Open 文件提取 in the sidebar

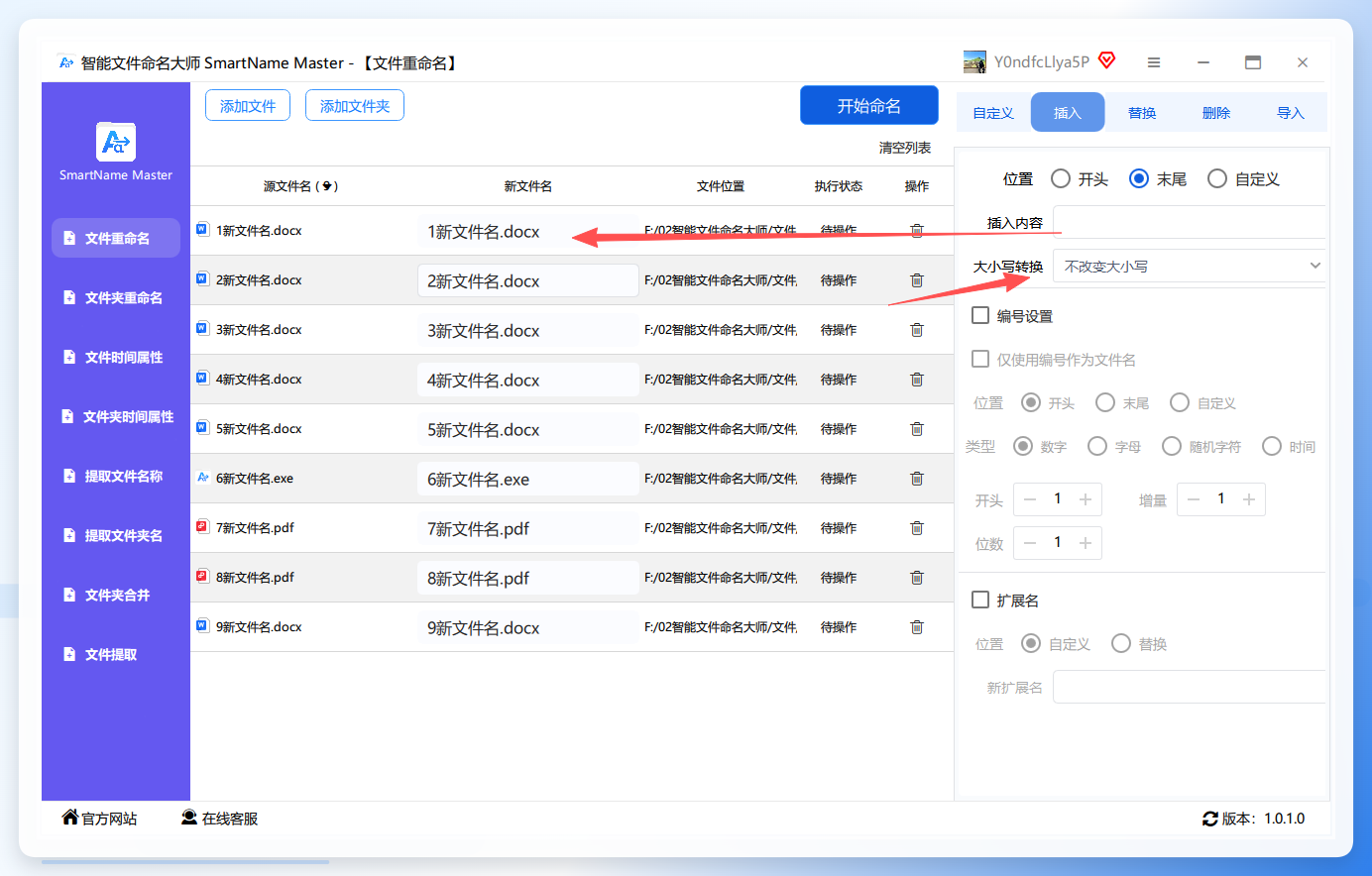[x=116, y=654]
